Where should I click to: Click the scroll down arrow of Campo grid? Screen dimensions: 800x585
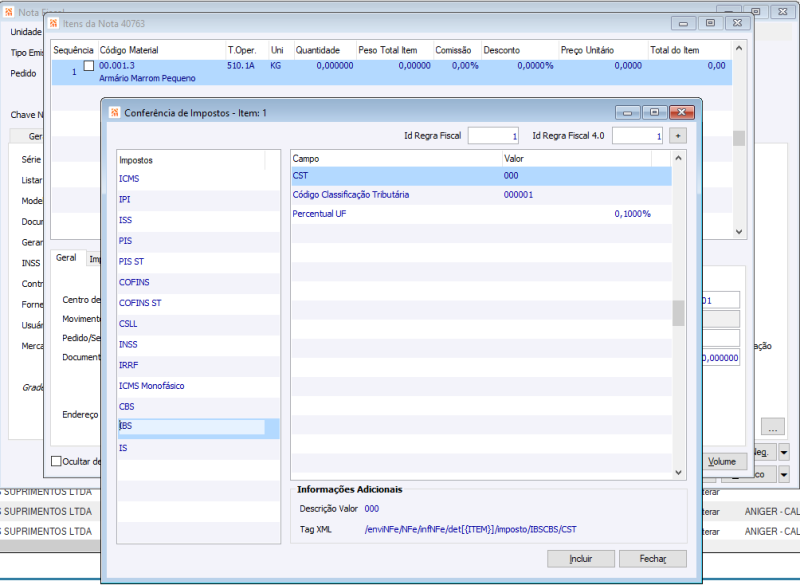coord(678,473)
